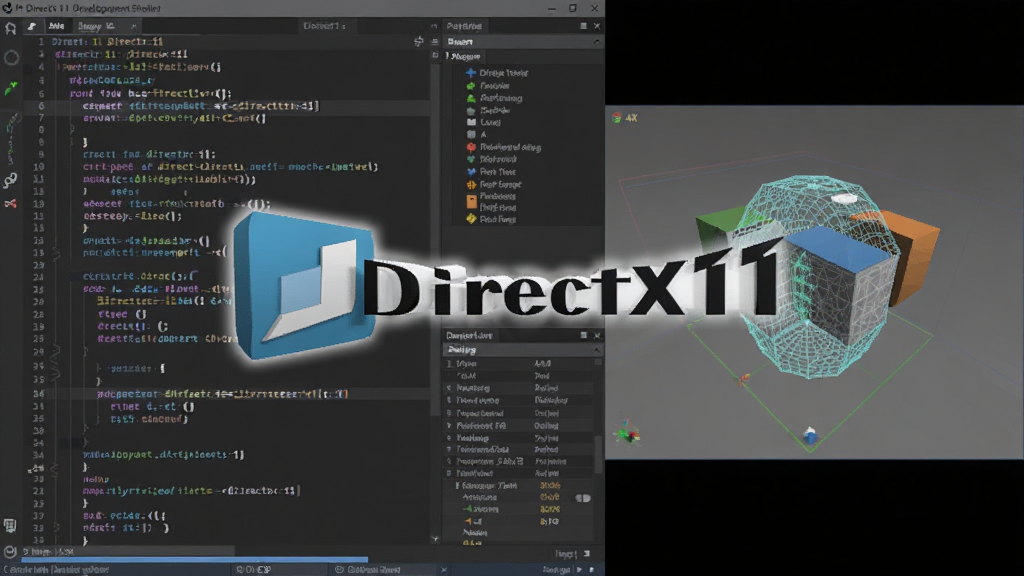
Task: Click the yellow diamond icon at tree list bottom
Action: [472, 219]
